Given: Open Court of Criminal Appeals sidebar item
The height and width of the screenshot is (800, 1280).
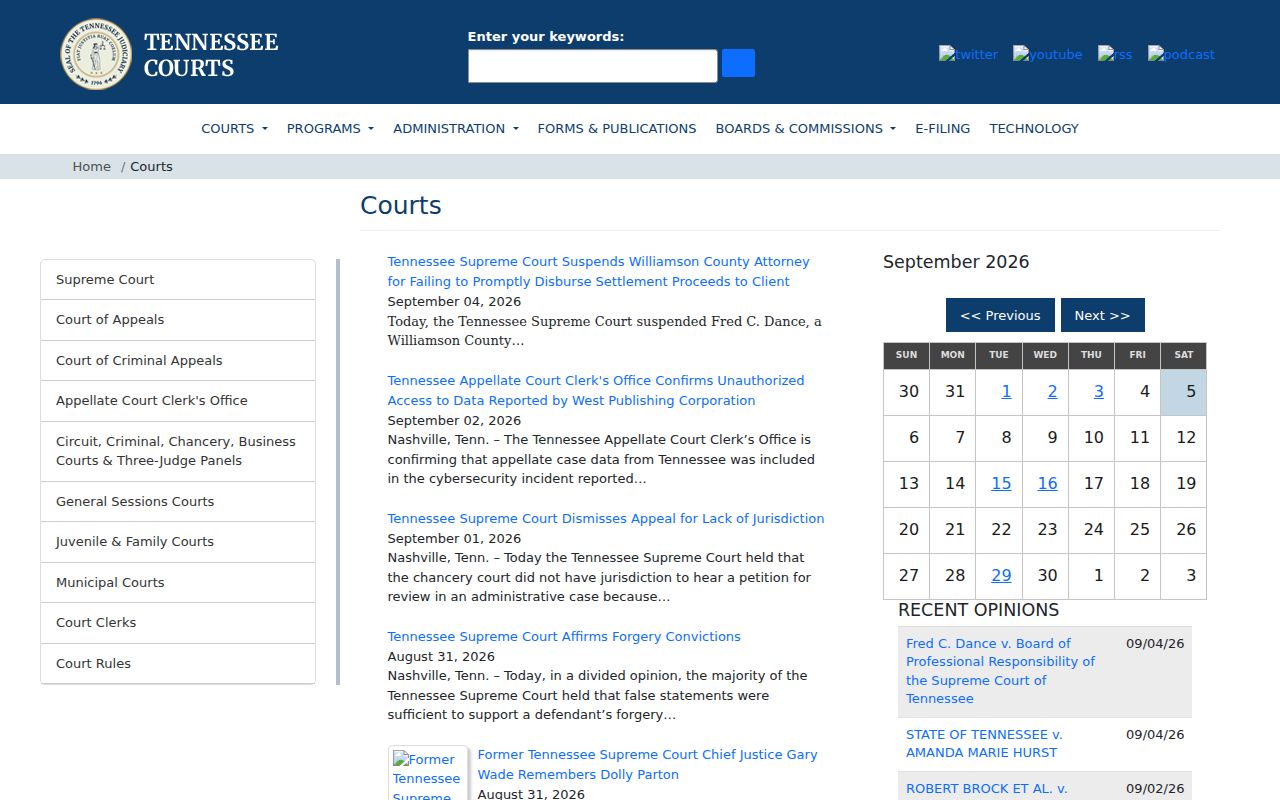Looking at the screenshot, I should 178,360.
